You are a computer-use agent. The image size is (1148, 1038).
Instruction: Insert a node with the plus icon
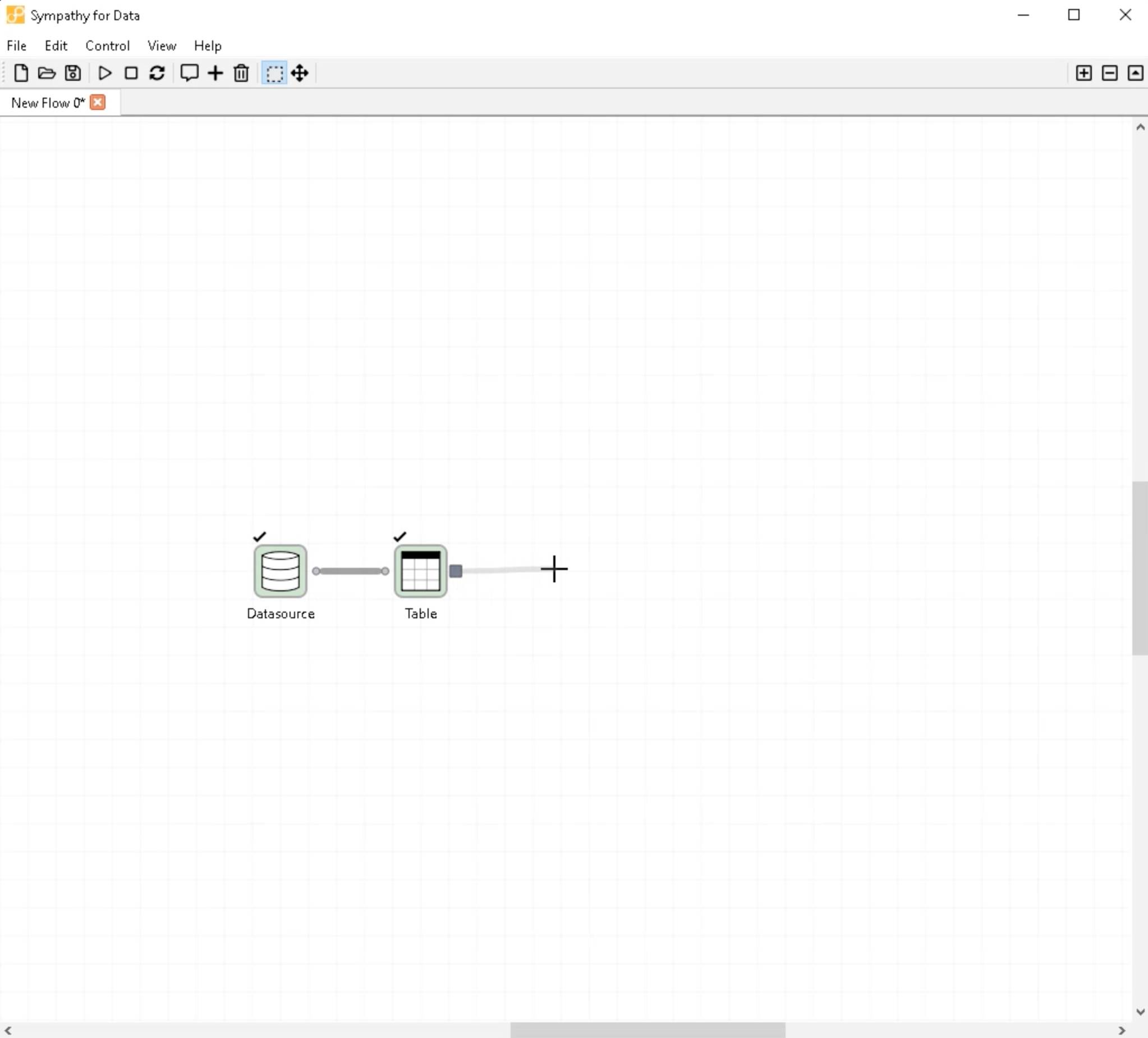click(215, 73)
